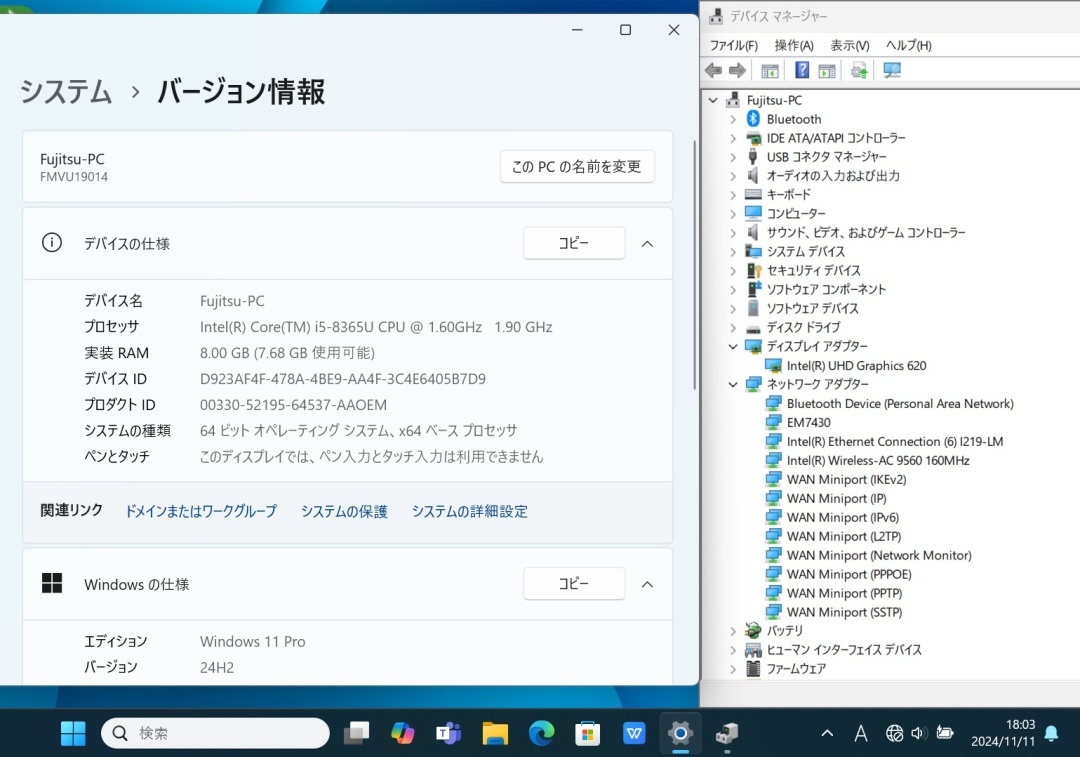The width and height of the screenshot is (1080, 757).
Task: Click IME input mode A indicator
Action: click(861, 734)
